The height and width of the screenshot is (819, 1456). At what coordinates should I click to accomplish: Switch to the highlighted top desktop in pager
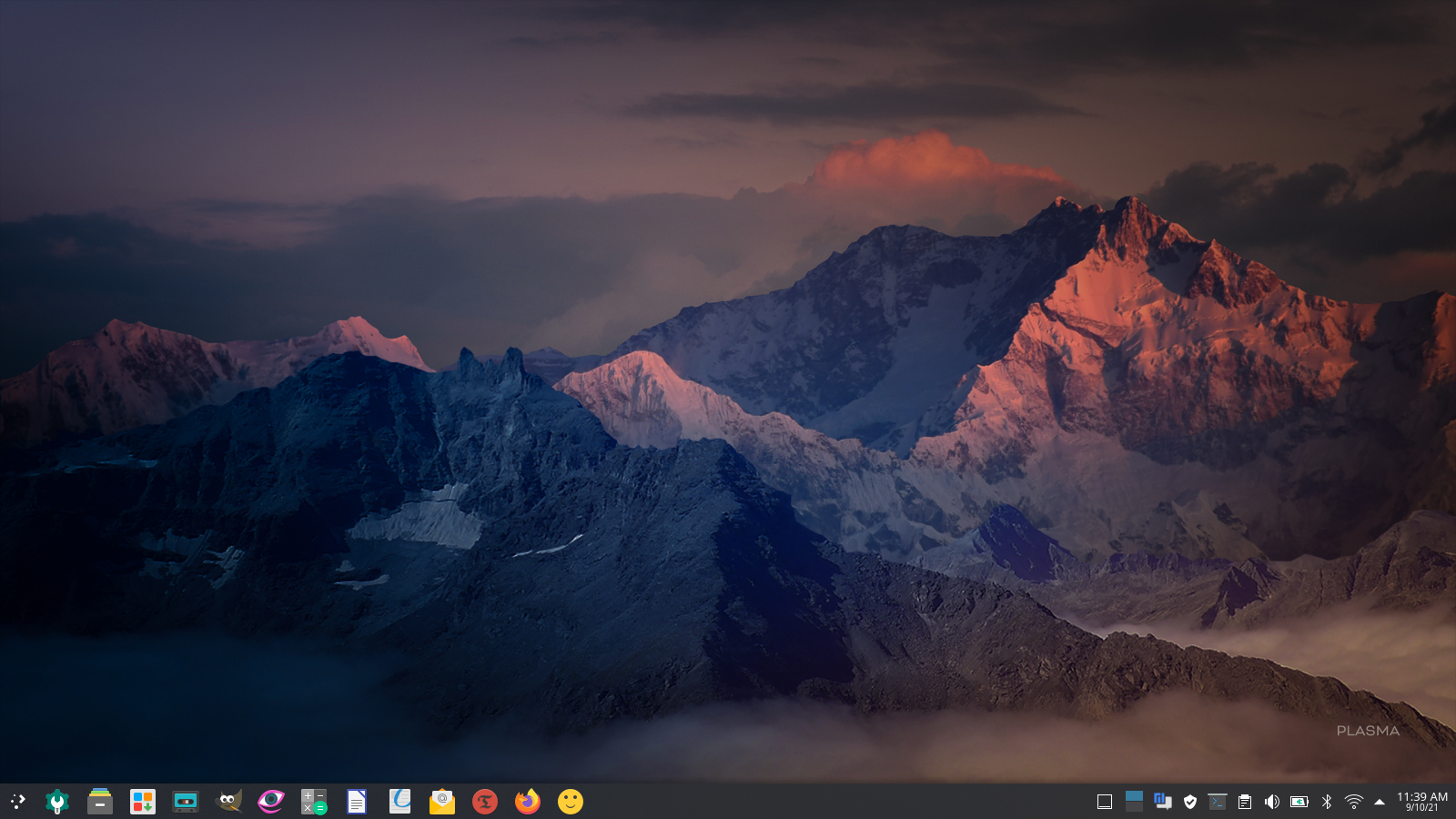coord(1134,795)
